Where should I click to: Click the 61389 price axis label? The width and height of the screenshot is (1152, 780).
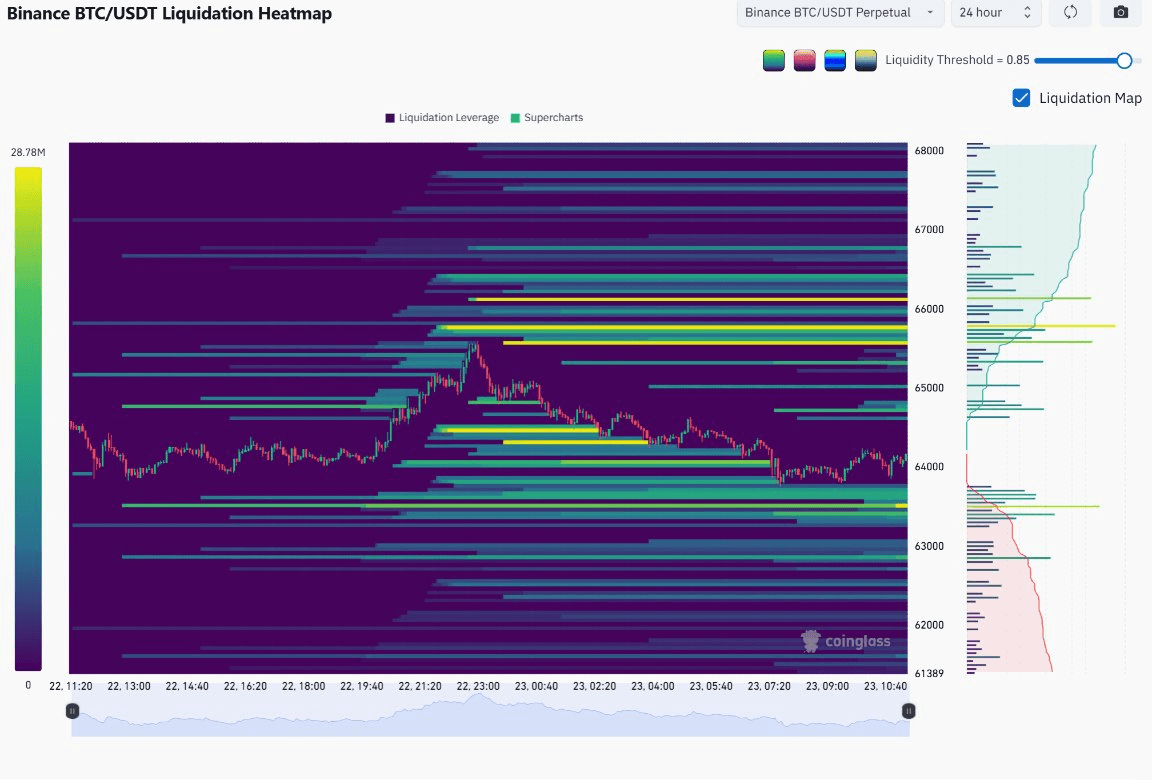point(929,673)
